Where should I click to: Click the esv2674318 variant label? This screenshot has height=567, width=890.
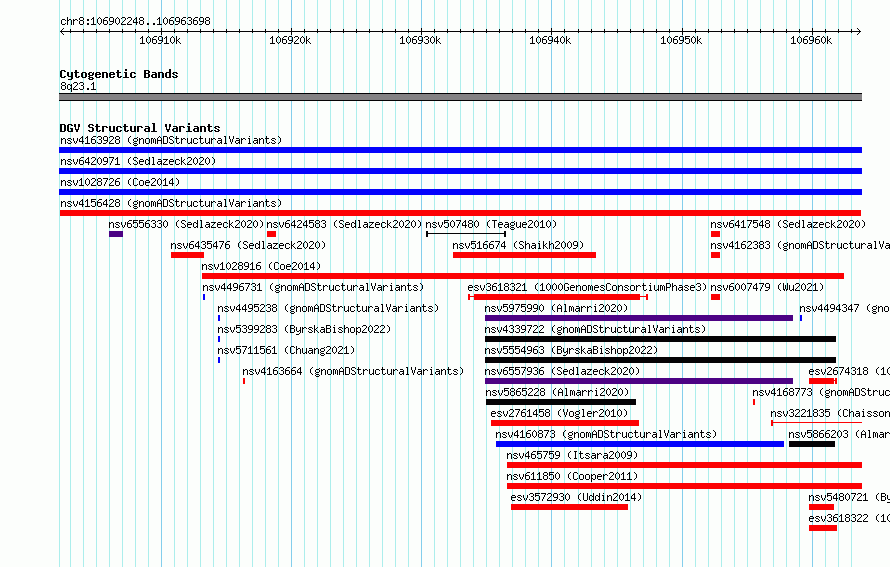(x=849, y=371)
